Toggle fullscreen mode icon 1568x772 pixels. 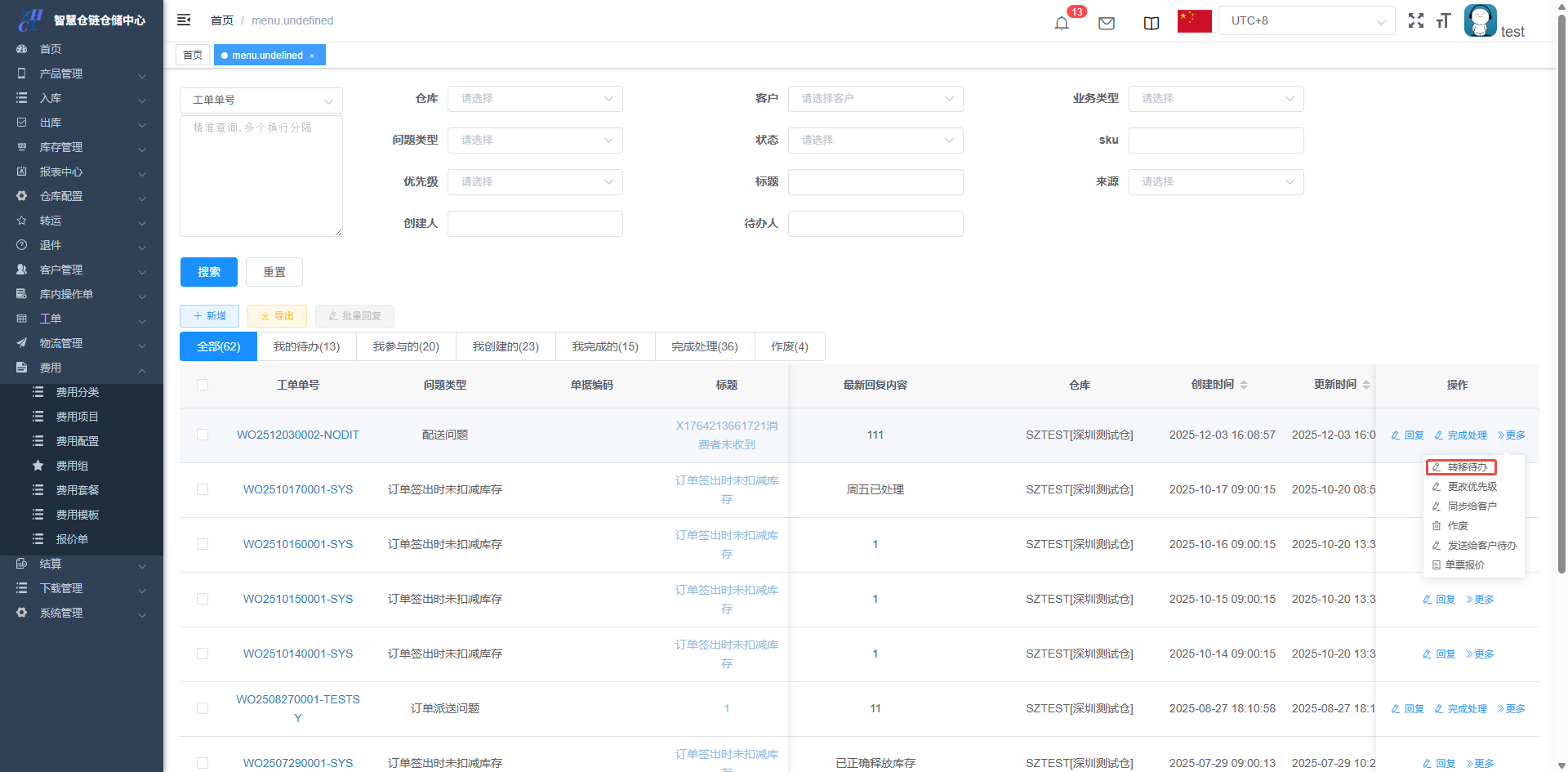point(1416,21)
